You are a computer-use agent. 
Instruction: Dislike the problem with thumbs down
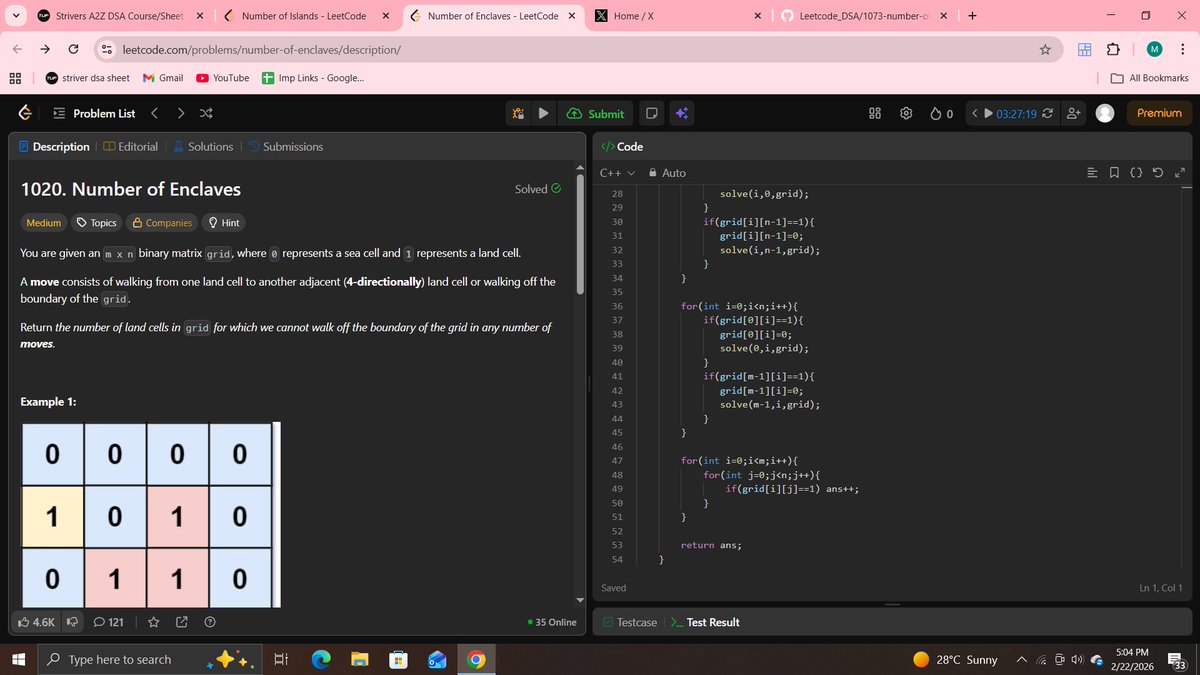point(72,622)
